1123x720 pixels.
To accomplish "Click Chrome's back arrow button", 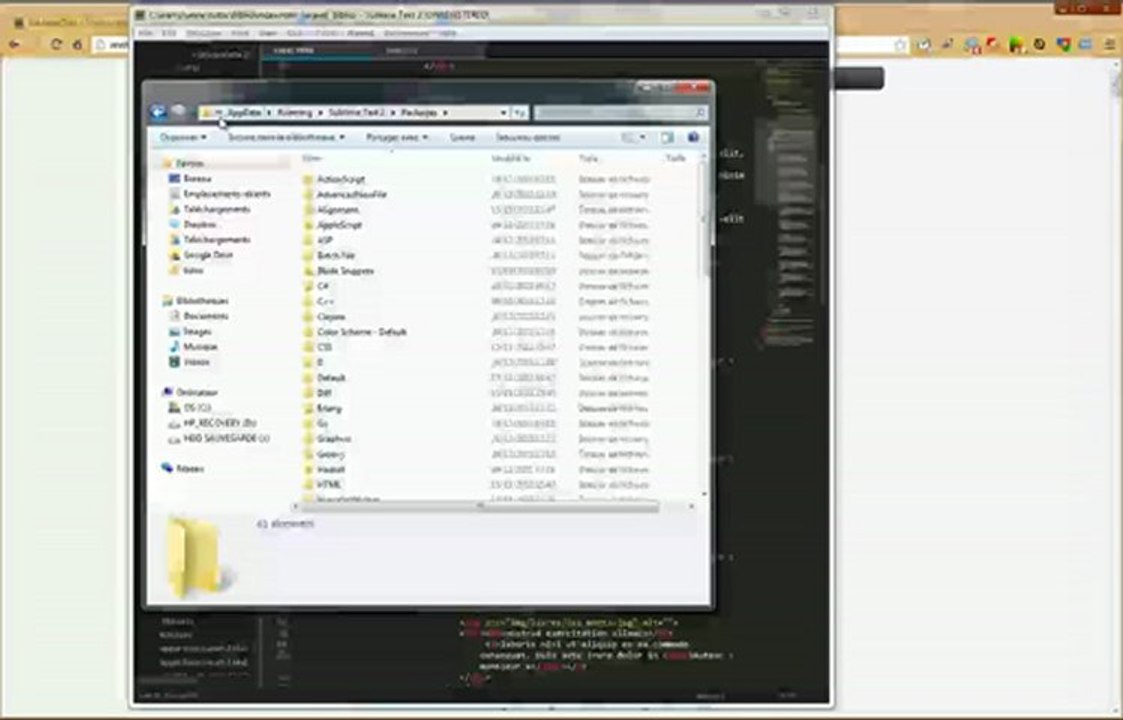I will coord(14,44).
